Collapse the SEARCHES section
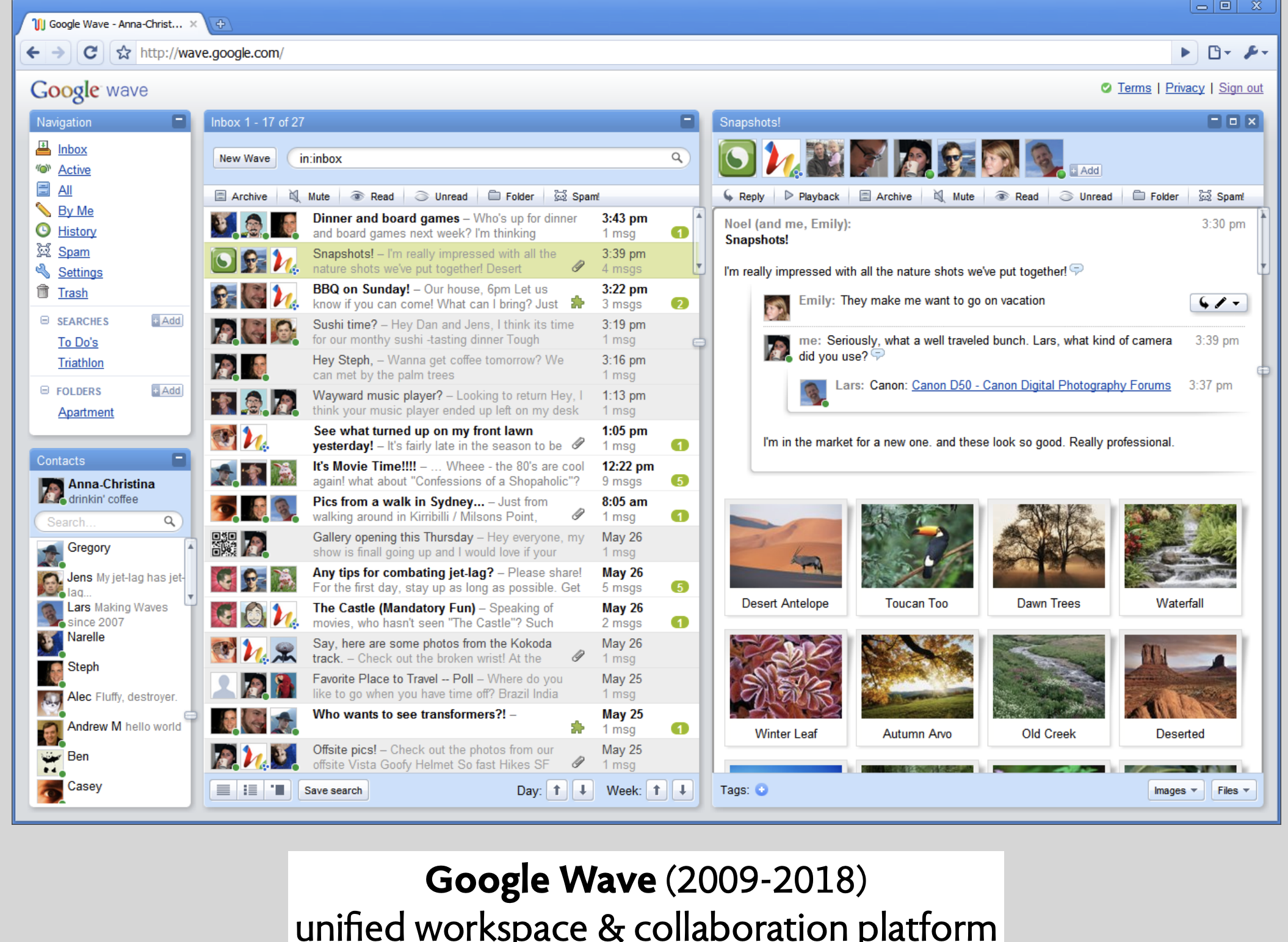The image size is (1288, 942). pos(44,320)
